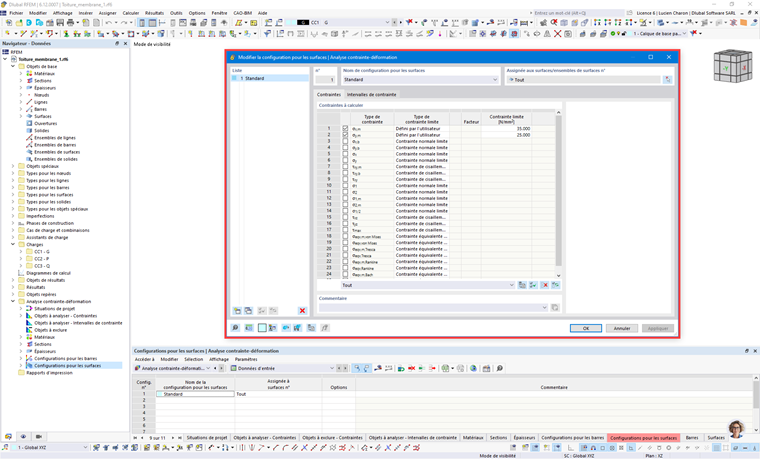The image size is (760, 459).
Task: Click the new configuration icon under Liste
Action: 237,311
